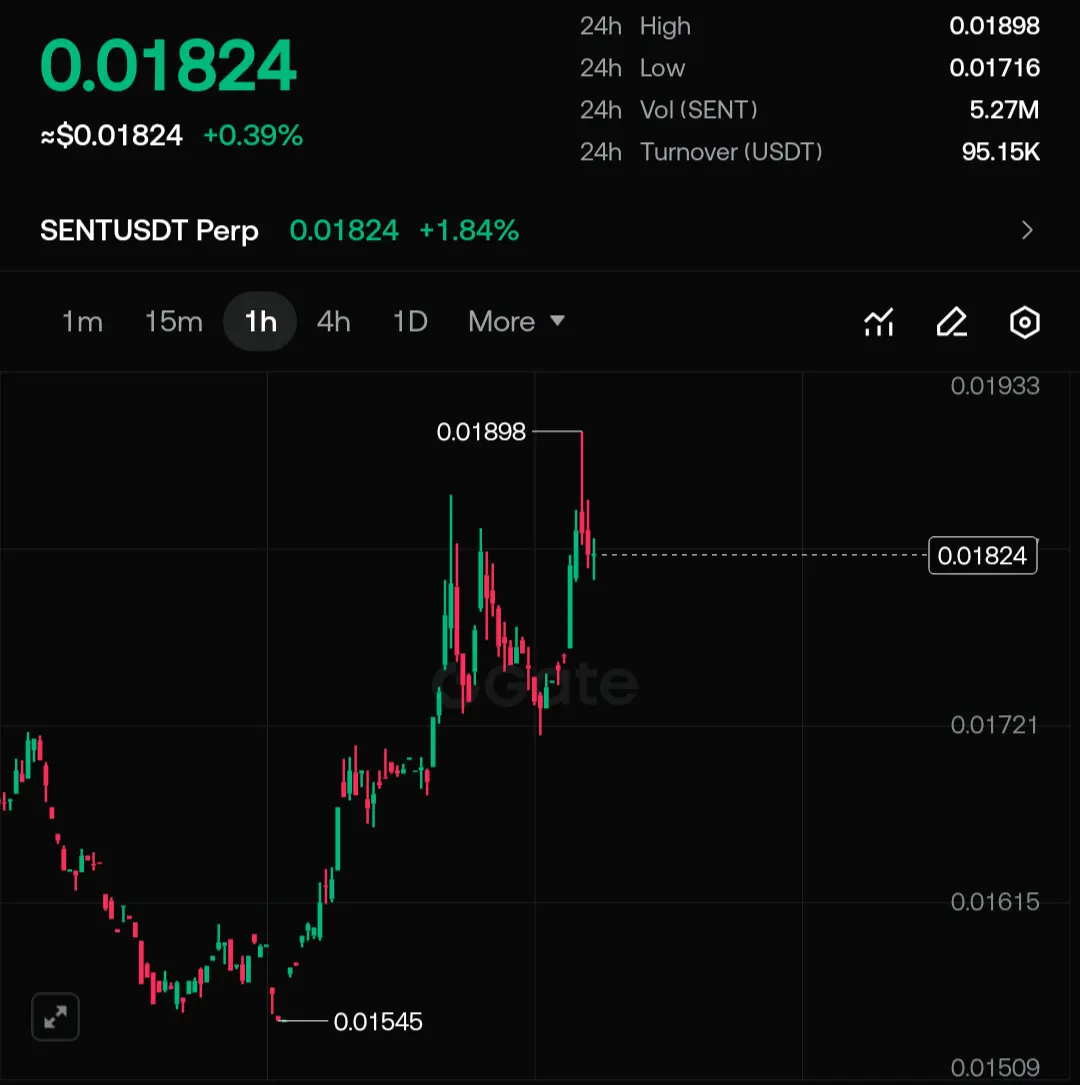1080x1085 pixels.
Task: Click 24h Turnover value 95.15K
Action: [1000, 152]
